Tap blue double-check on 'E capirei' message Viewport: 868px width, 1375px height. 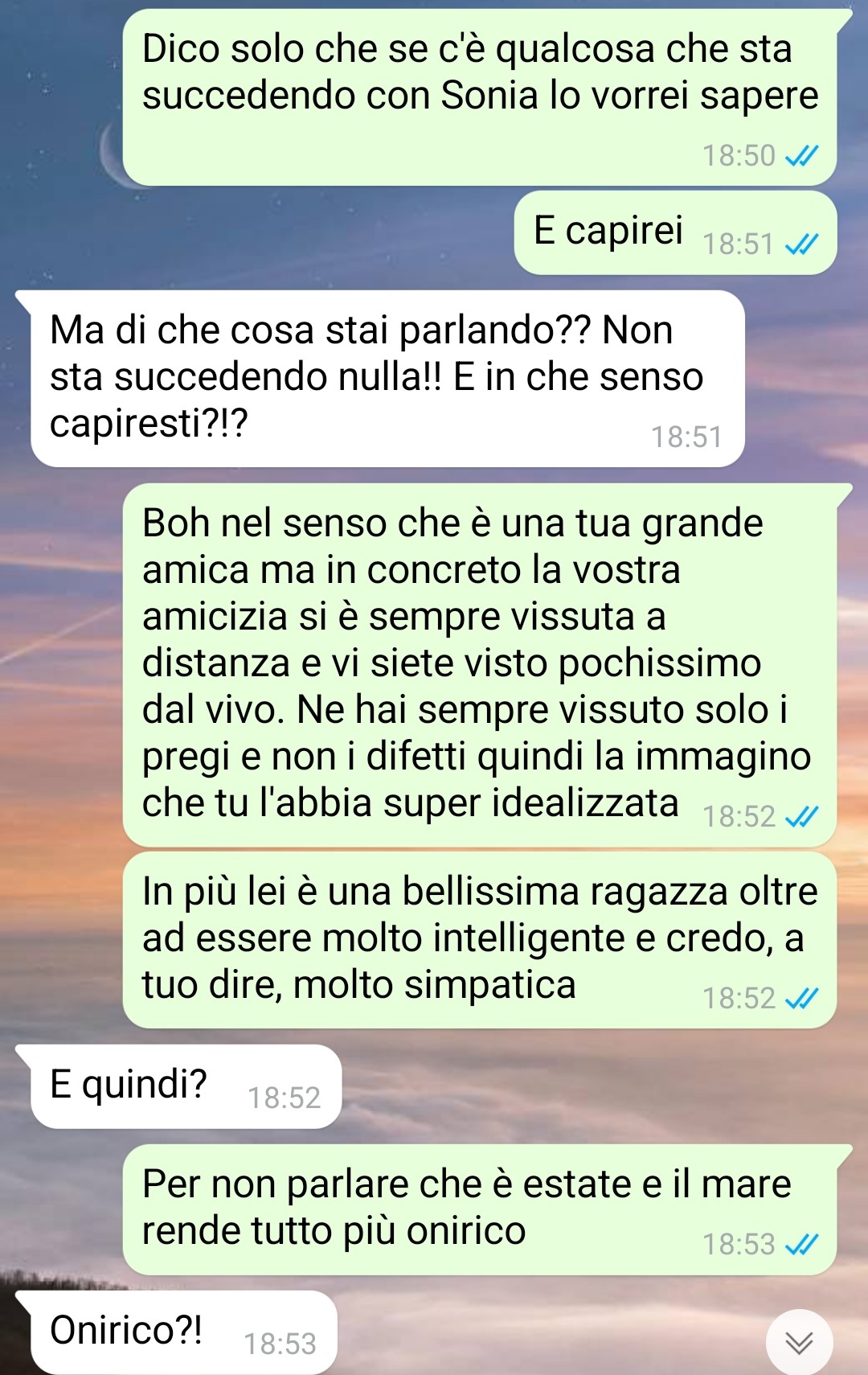[801, 244]
